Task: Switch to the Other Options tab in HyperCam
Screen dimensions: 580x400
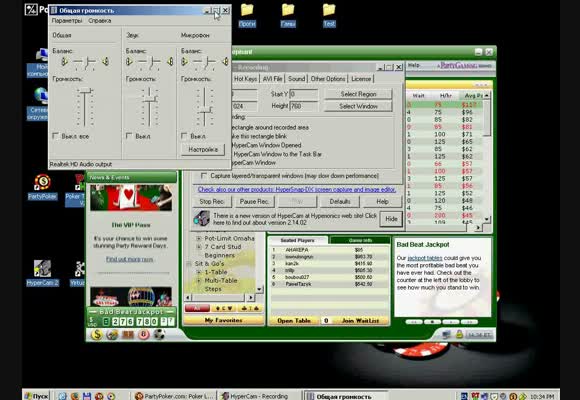Action: [328, 78]
